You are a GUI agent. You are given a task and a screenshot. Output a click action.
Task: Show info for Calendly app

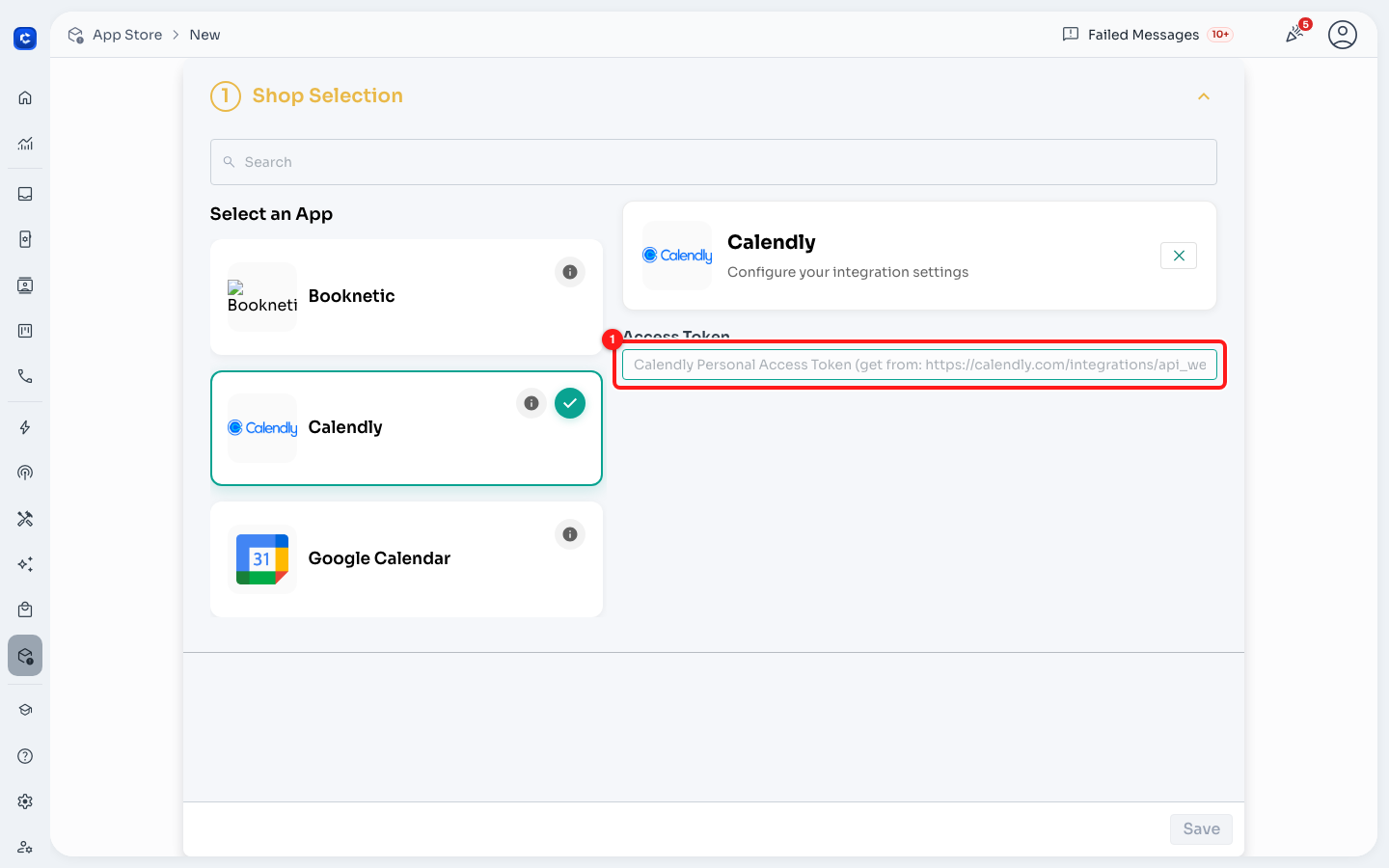(x=531, y=403)
